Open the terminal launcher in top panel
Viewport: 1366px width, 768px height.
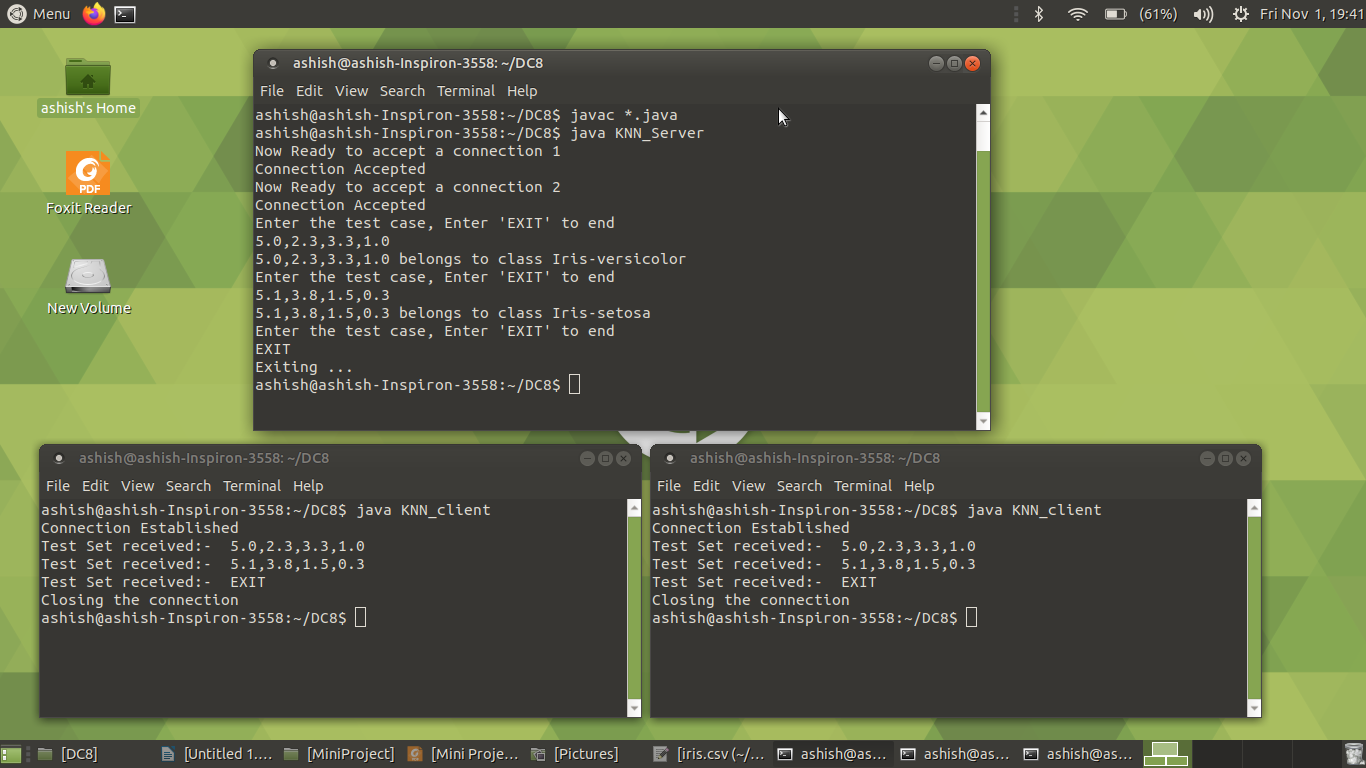click(125, 14)
